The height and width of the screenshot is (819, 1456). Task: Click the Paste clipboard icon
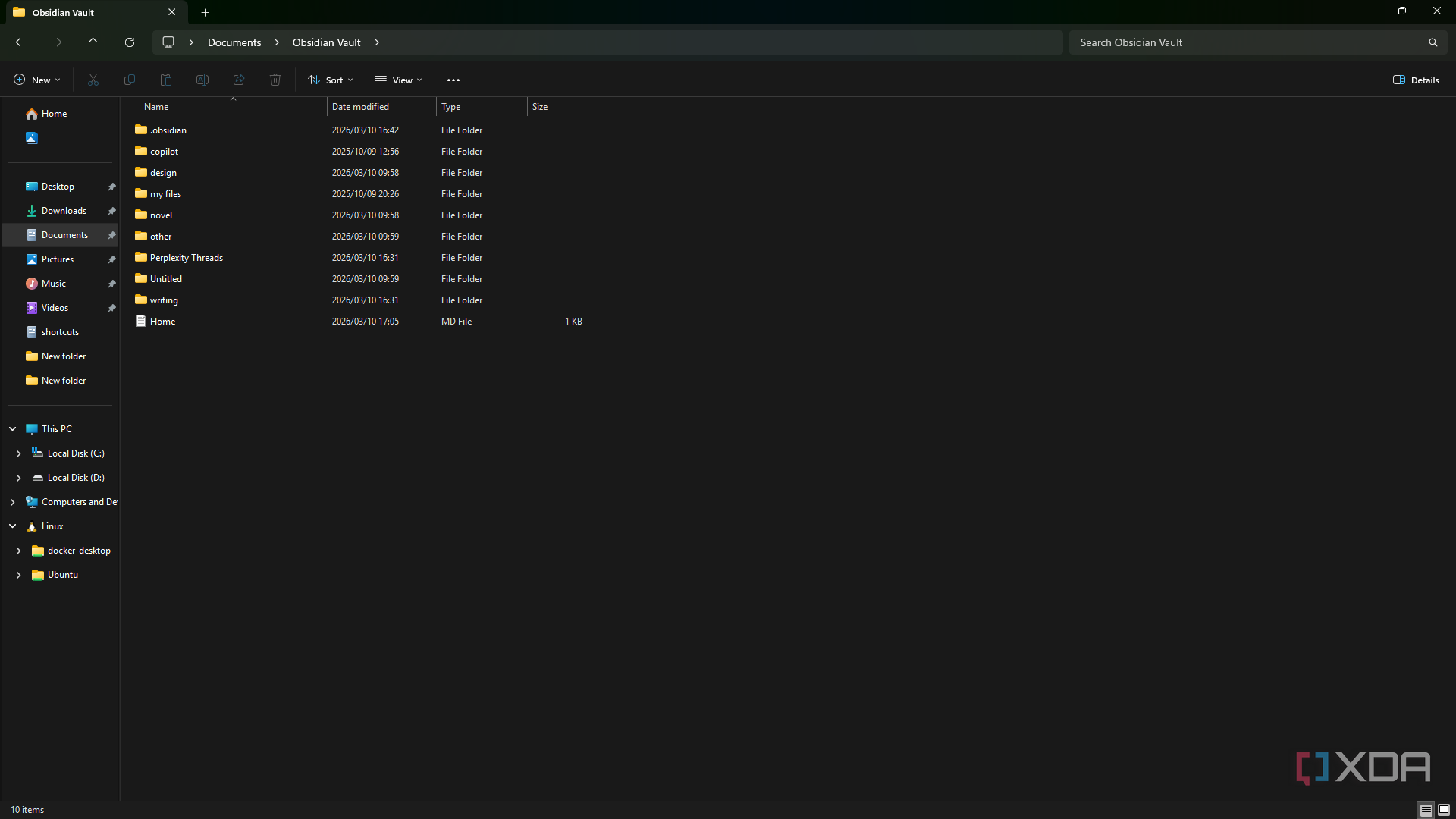[x=166, y=80]
